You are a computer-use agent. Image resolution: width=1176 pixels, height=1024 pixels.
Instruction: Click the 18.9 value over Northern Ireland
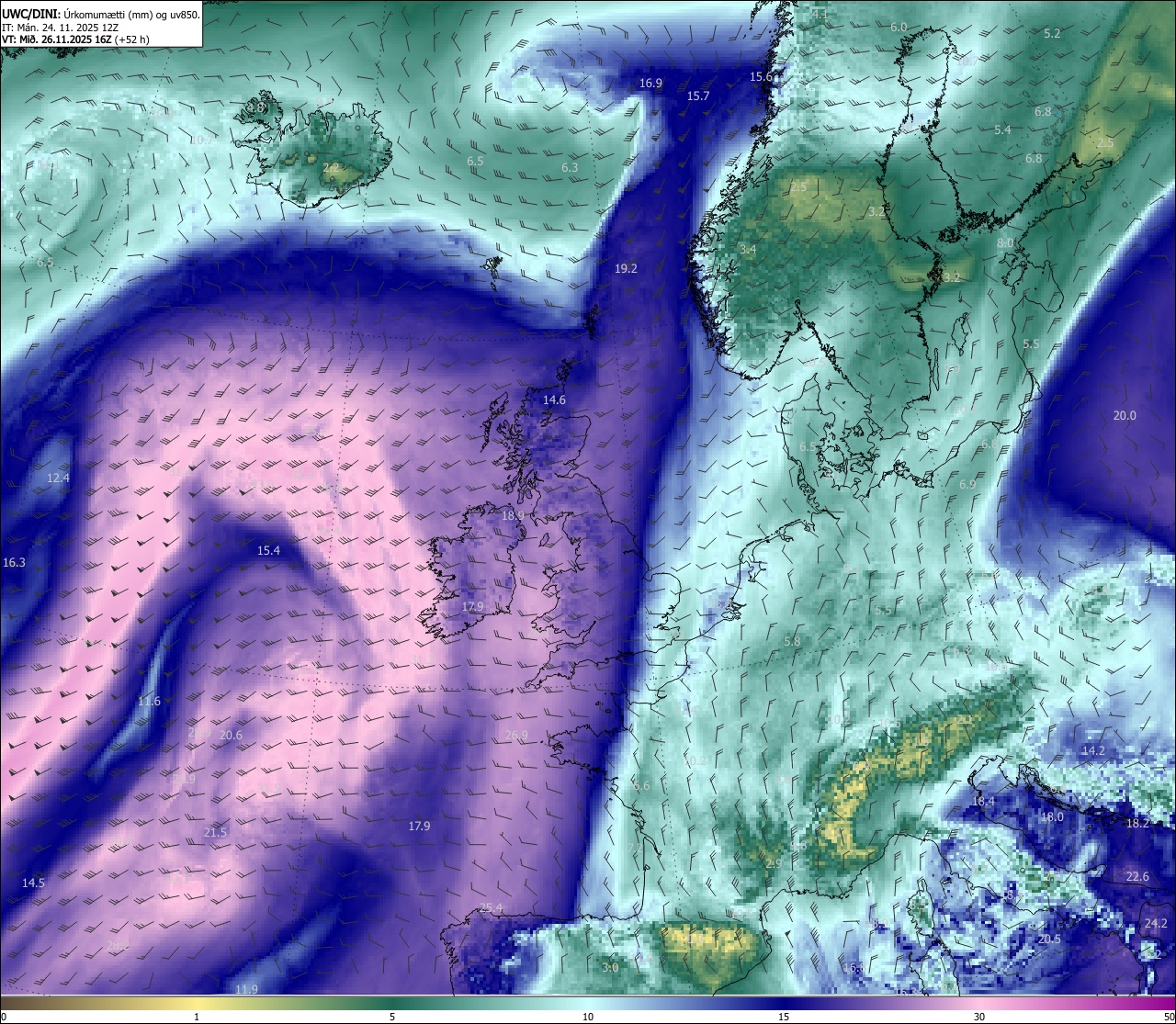click(513, 516)
